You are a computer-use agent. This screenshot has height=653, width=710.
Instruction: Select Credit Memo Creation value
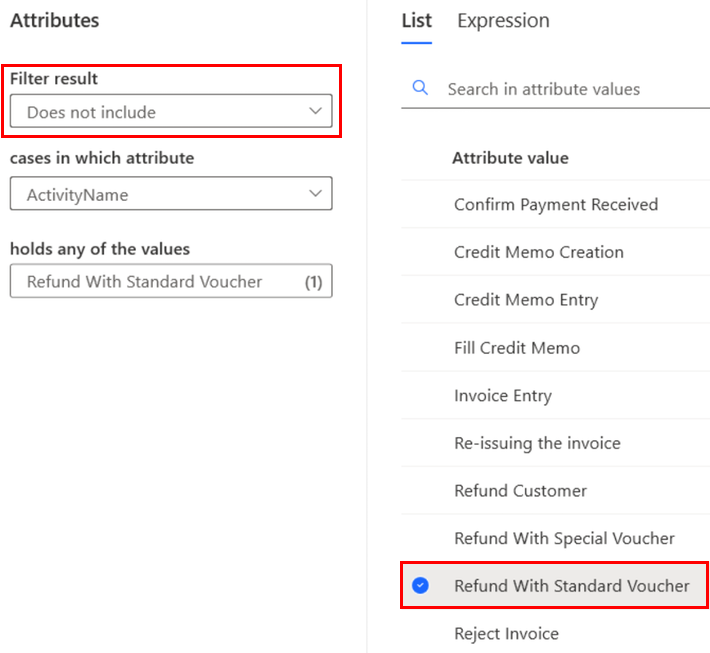pos(539,252)
